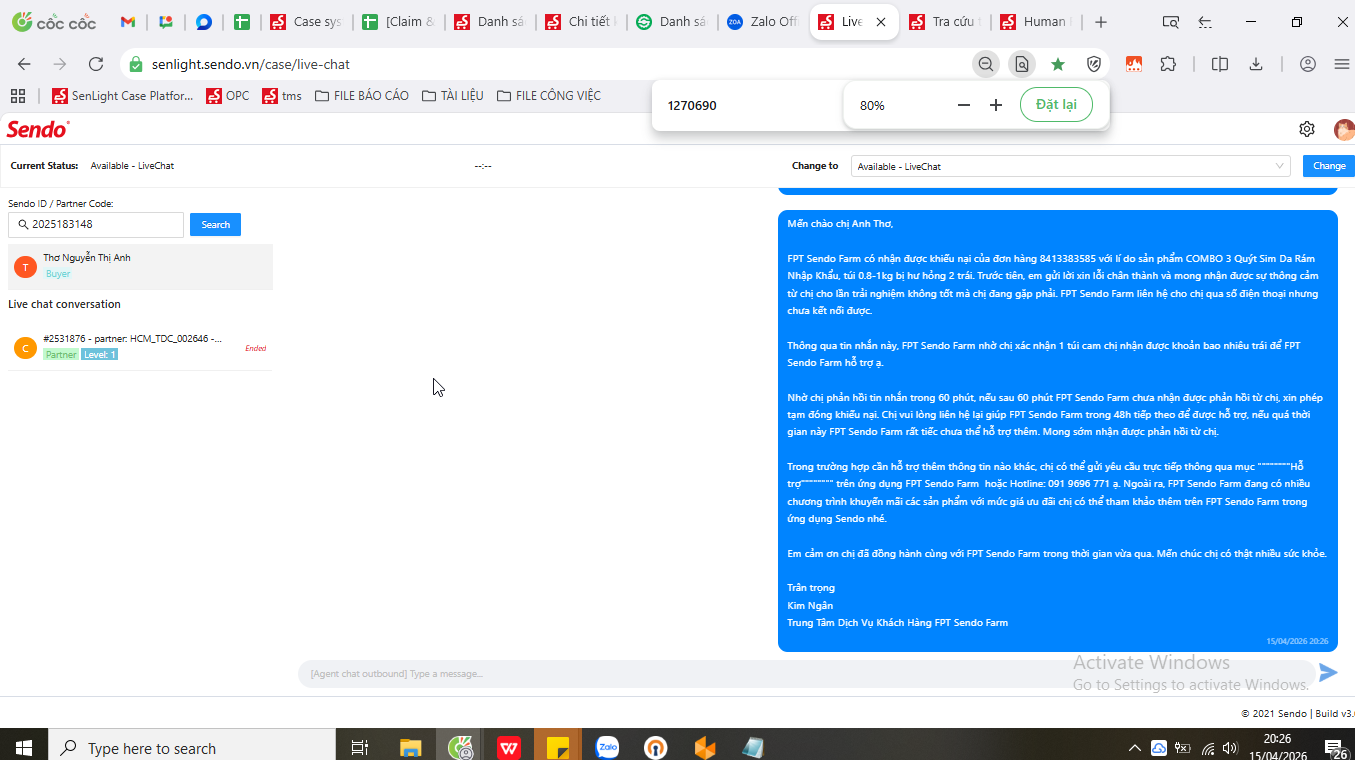The image size is (1355, 760).
Task: Open the browser hamburger menu
Action: pos(1342,64)
